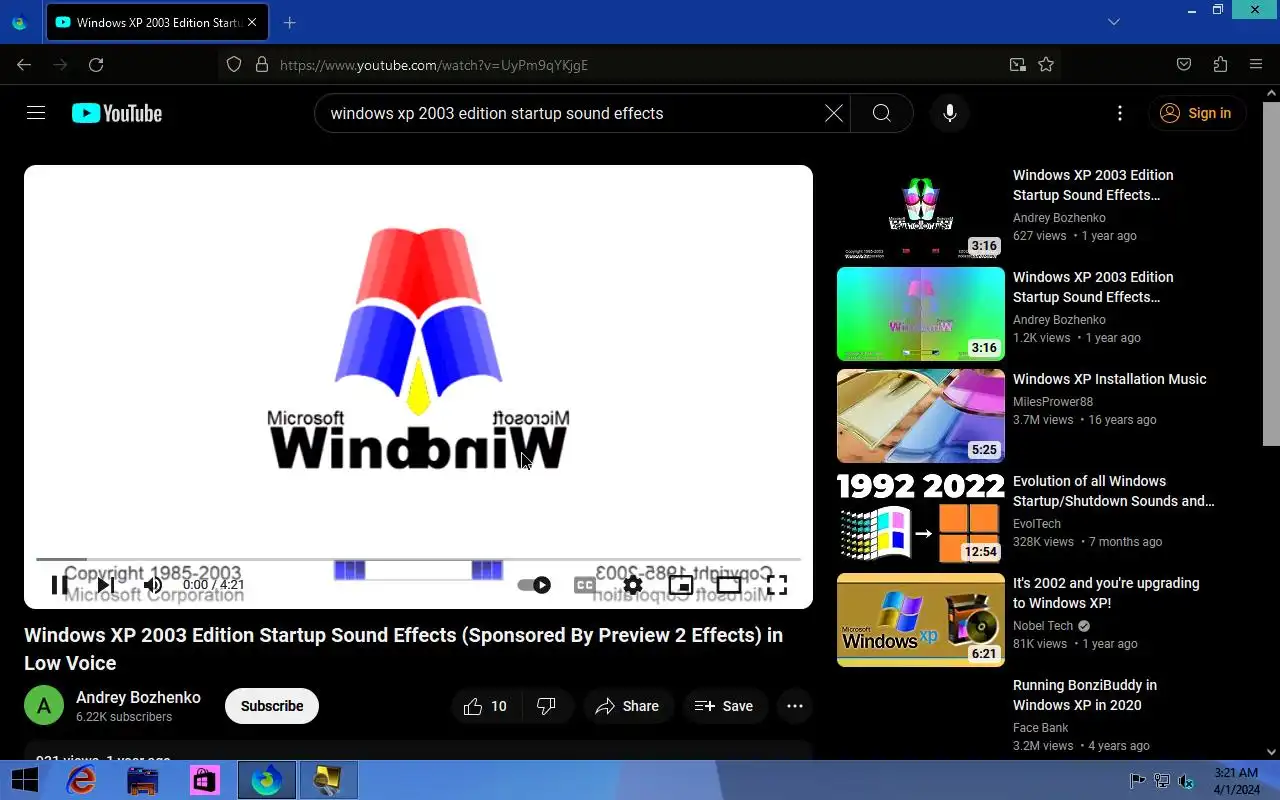Screen dimensions: 1280x800
Task: Click the browser address bar URL
Action: [434, 65]
